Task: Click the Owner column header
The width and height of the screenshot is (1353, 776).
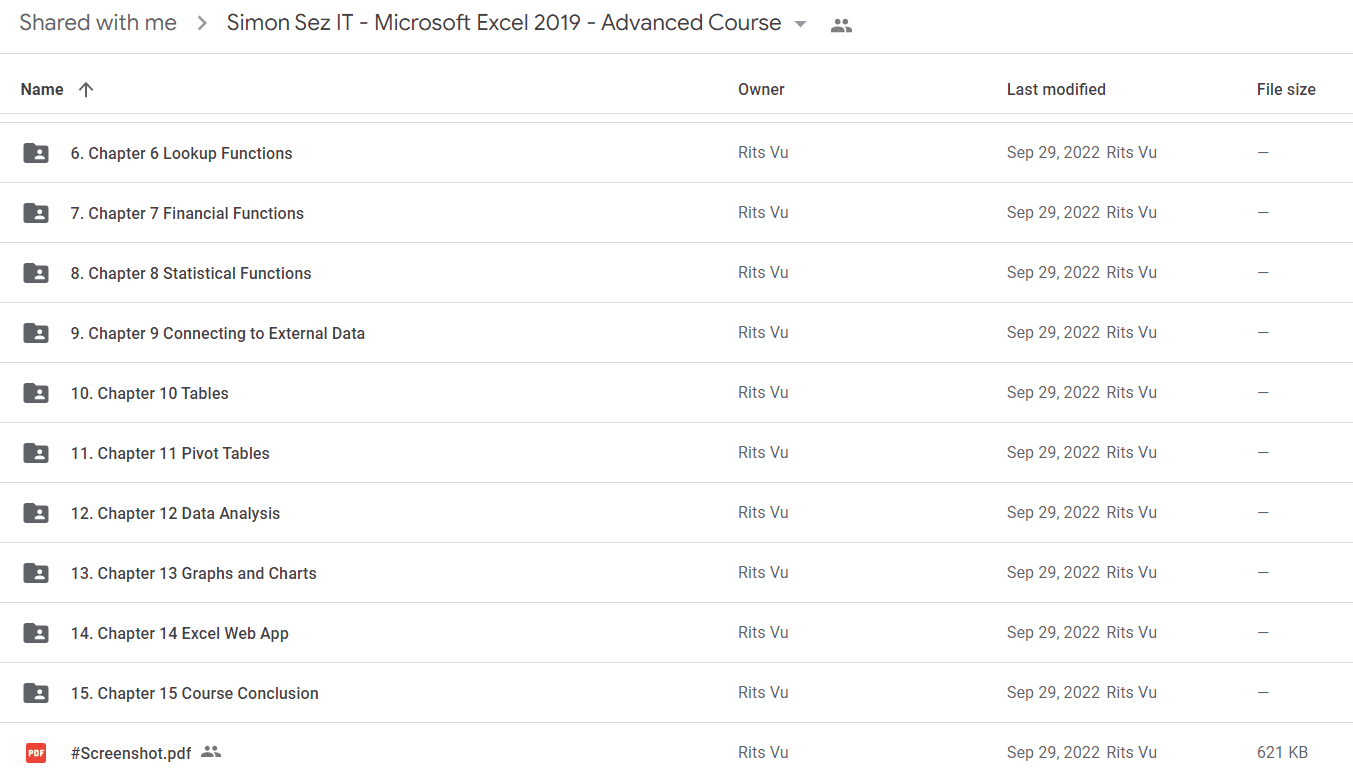Action: point(761,90)
